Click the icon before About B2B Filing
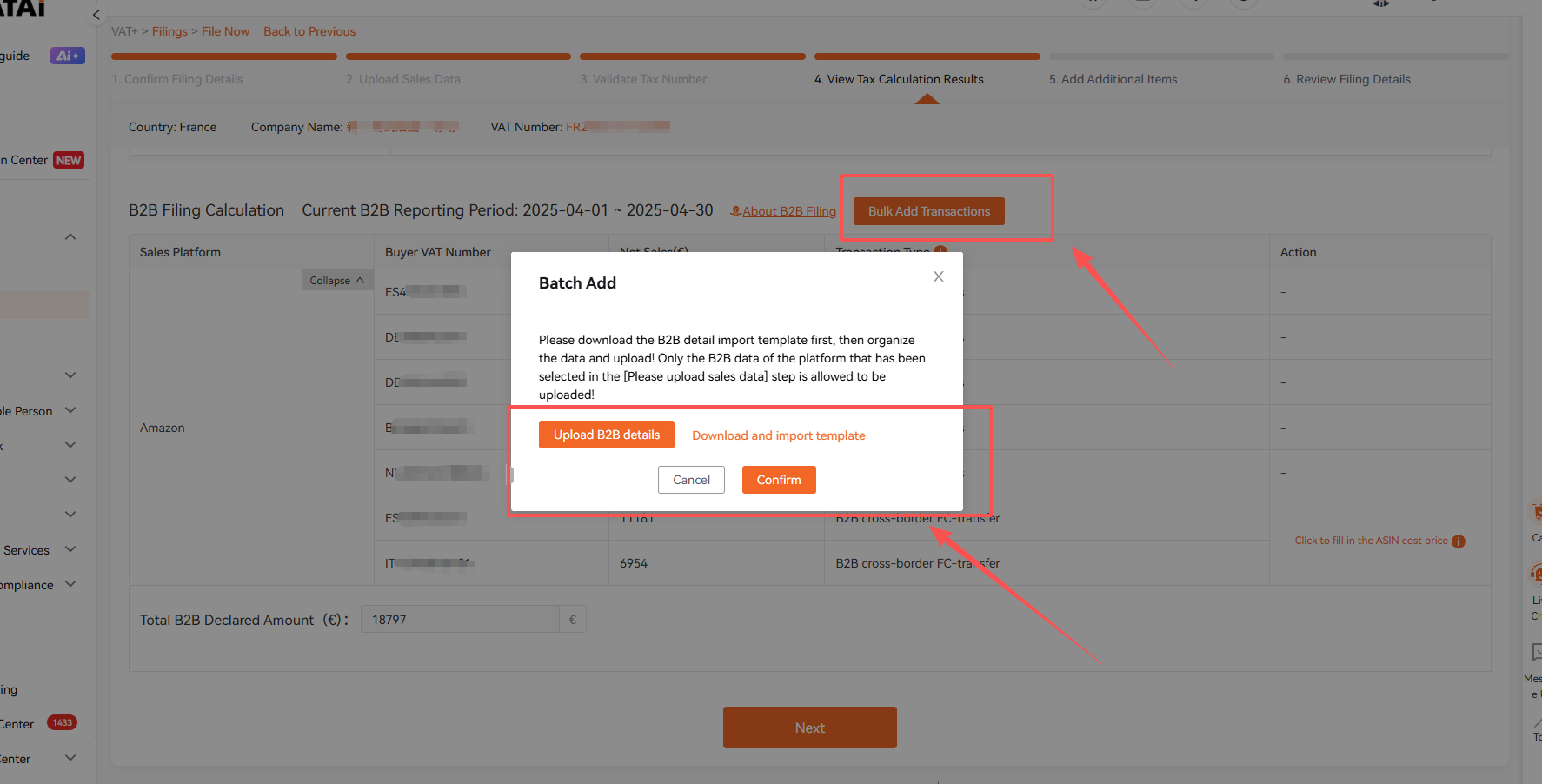This screenshot has width=1542, height=784. click(x=735, y=211)
